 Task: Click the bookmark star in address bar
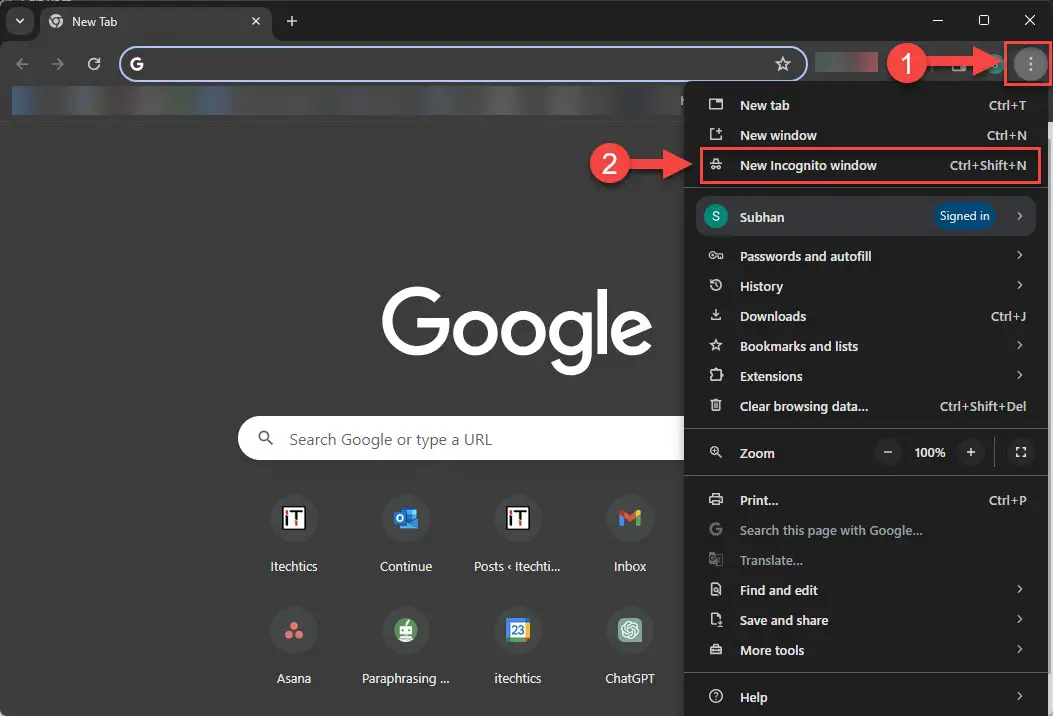(x=784, y=63)
